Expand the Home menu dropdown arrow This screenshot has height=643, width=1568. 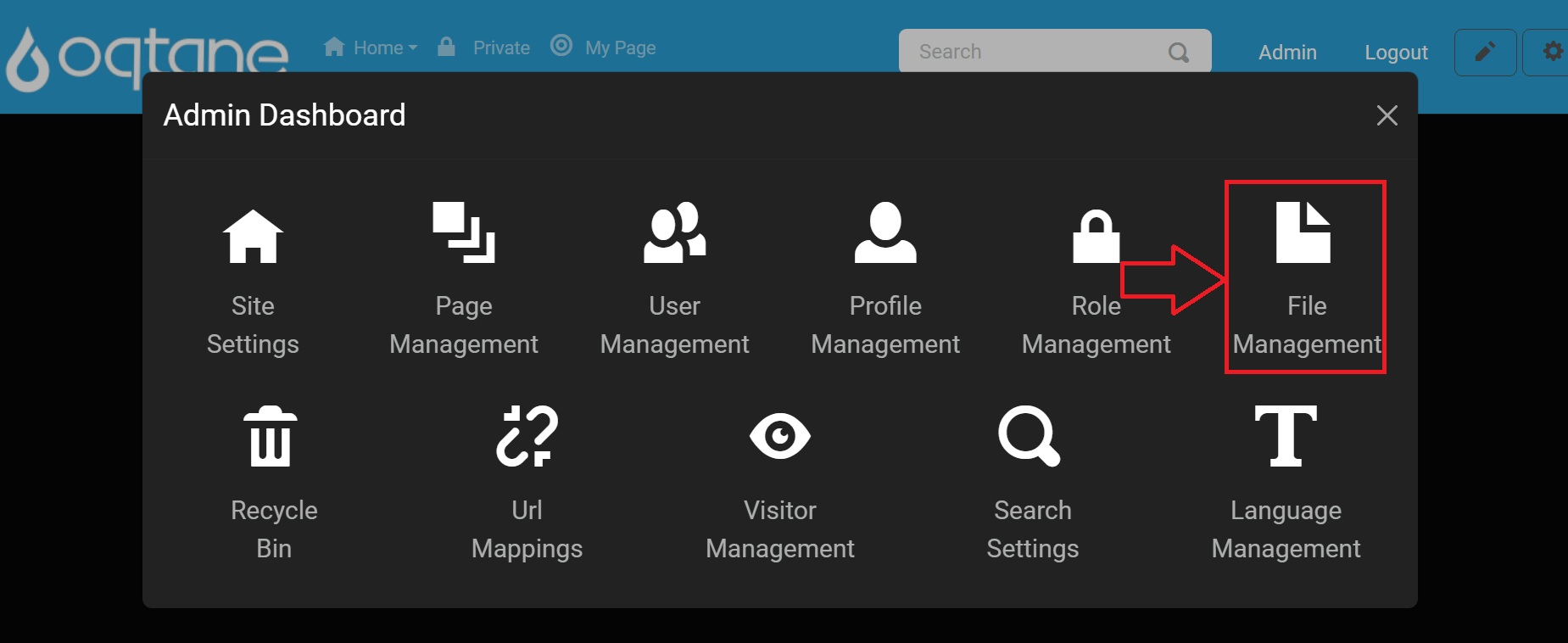(413, 48)
